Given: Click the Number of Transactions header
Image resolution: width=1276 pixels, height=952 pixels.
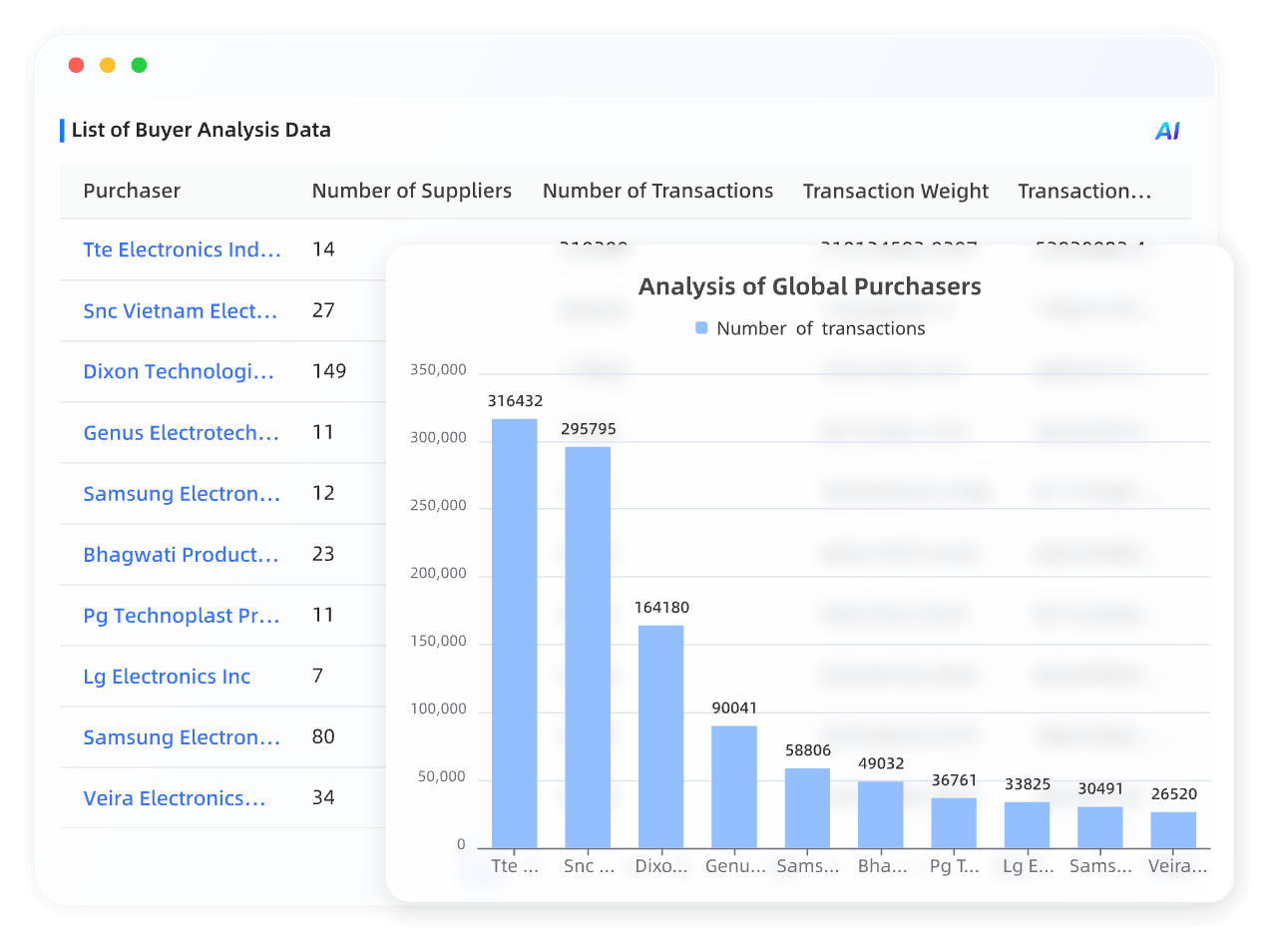Looking at the screenshot, I should point(657,191).
